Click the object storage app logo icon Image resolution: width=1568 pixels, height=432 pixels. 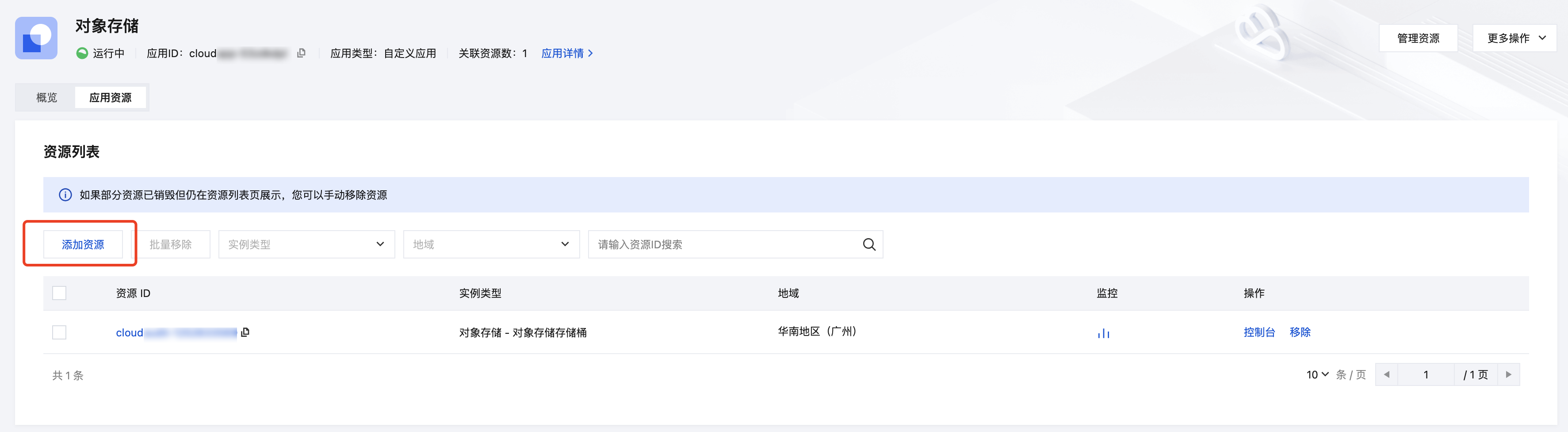(36, 38)
